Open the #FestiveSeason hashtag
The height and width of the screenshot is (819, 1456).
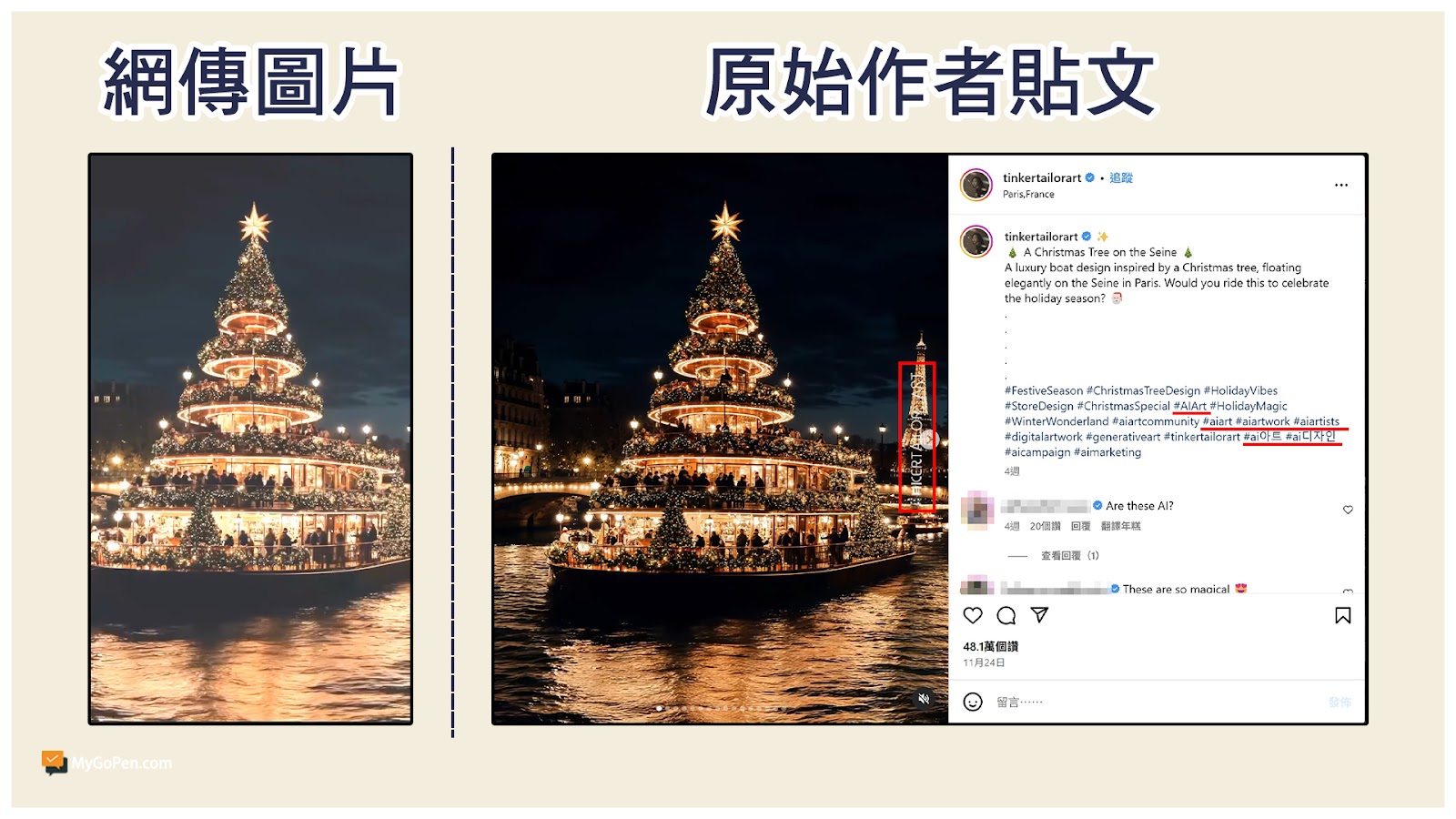(x=1044, y=390)
